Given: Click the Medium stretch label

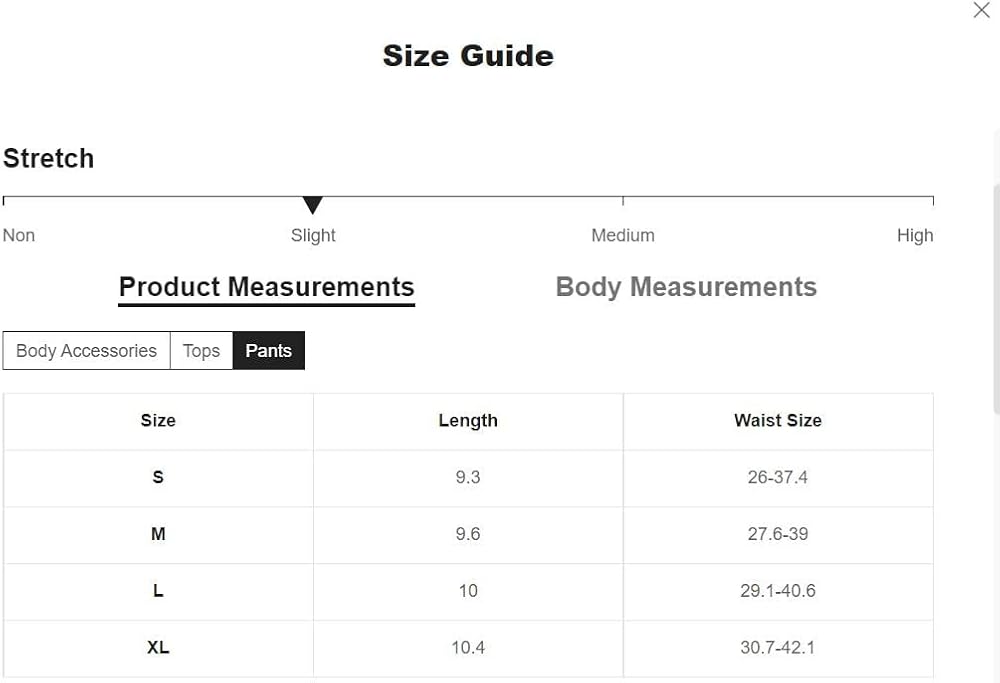Looking at the screenshot, I should click(622, 236).
